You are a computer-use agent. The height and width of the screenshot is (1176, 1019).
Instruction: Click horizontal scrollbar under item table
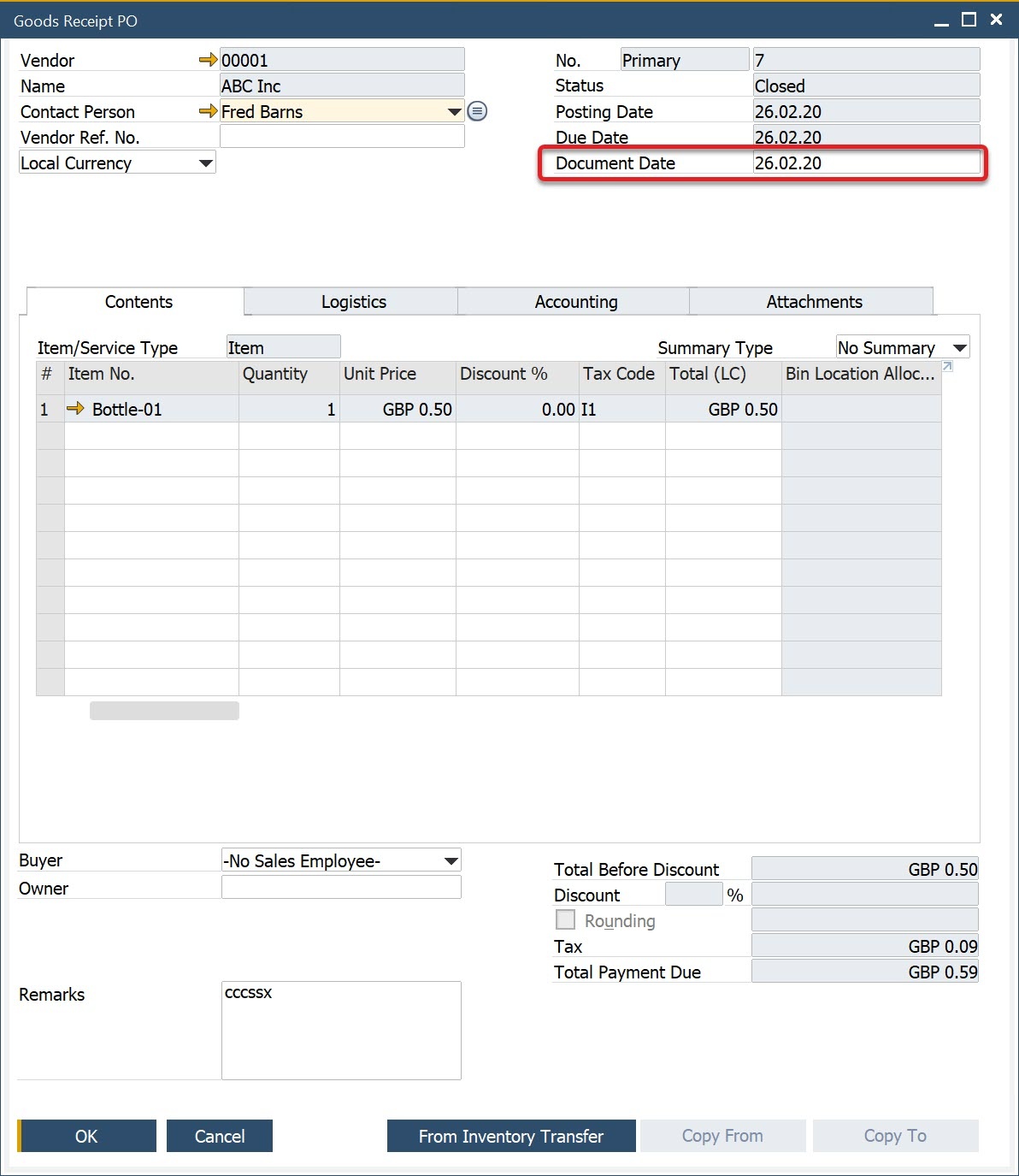[164, 711]
